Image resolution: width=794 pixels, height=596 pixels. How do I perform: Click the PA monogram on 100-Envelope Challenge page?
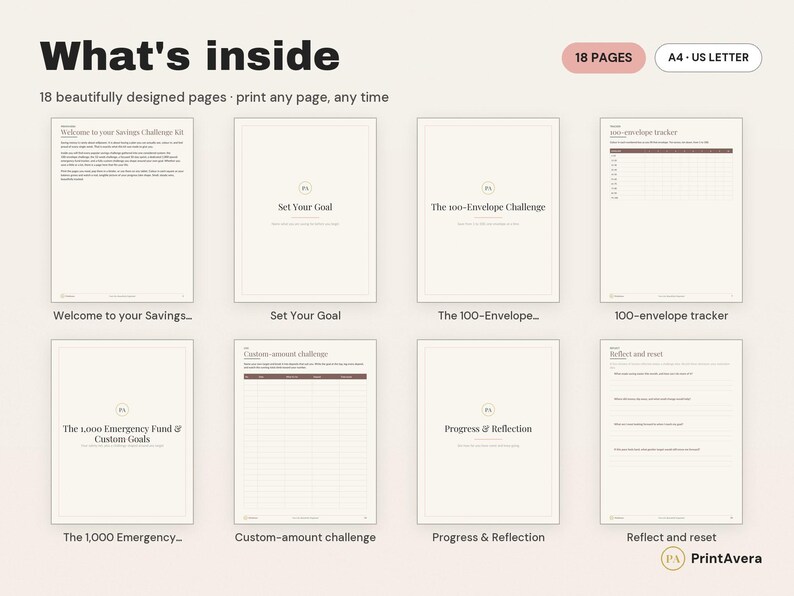coord(488,188)
